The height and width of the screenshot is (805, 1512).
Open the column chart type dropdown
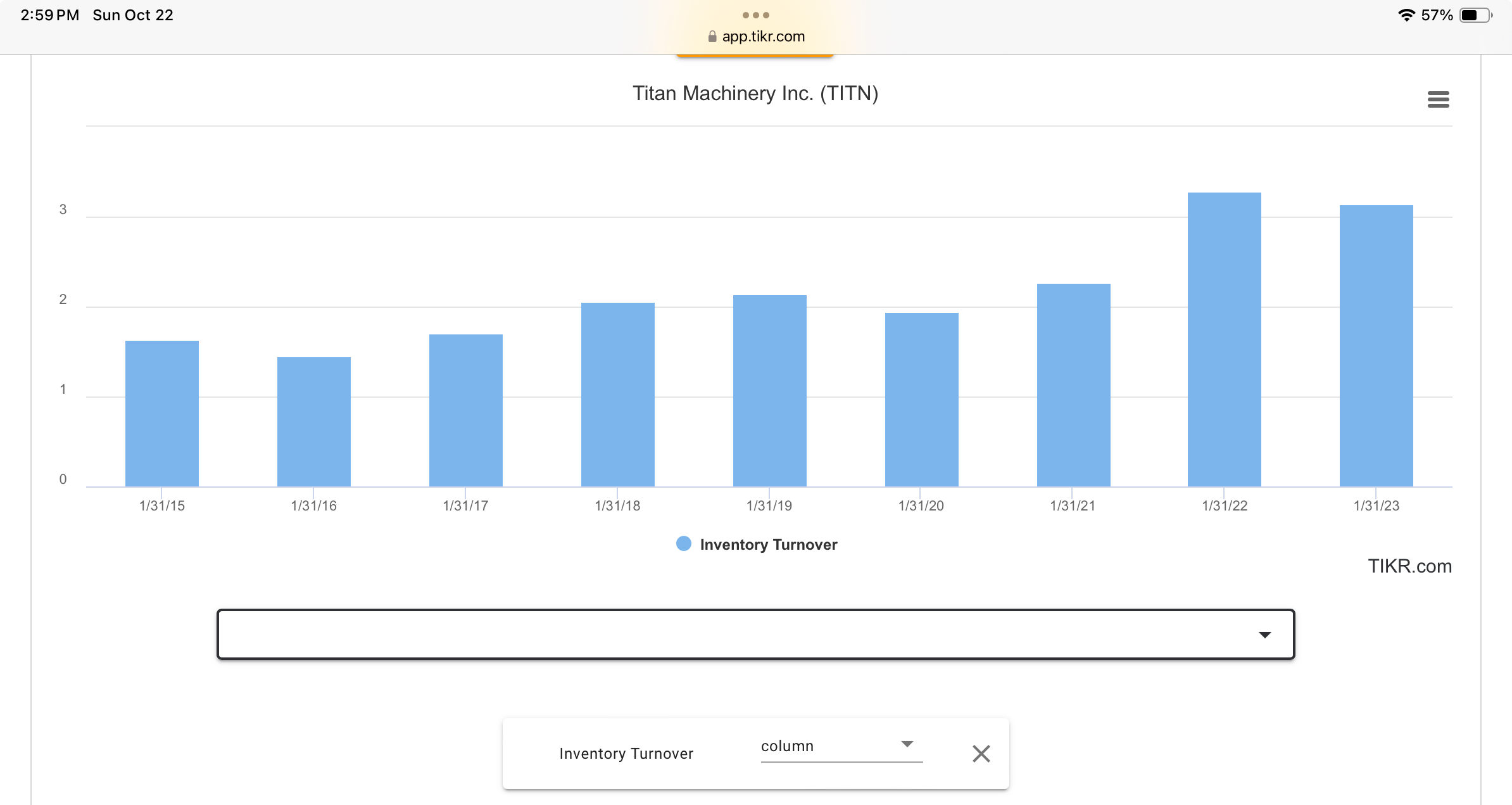coord(841,746)
